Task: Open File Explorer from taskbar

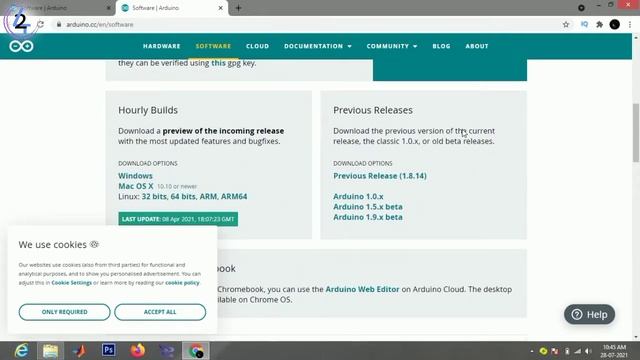Action: click(50, 351)
